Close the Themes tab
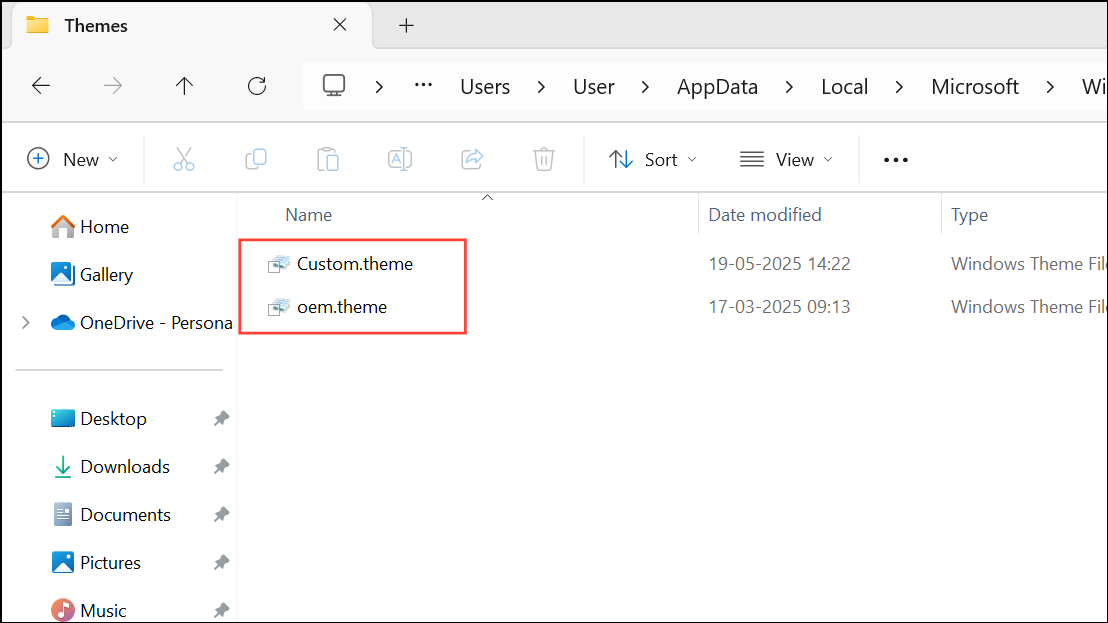 point(340,25)
